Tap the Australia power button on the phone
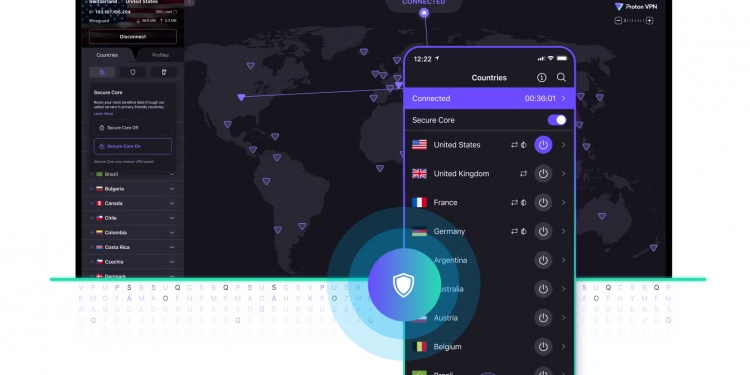 pyautogui.click(x=543, y=289)
